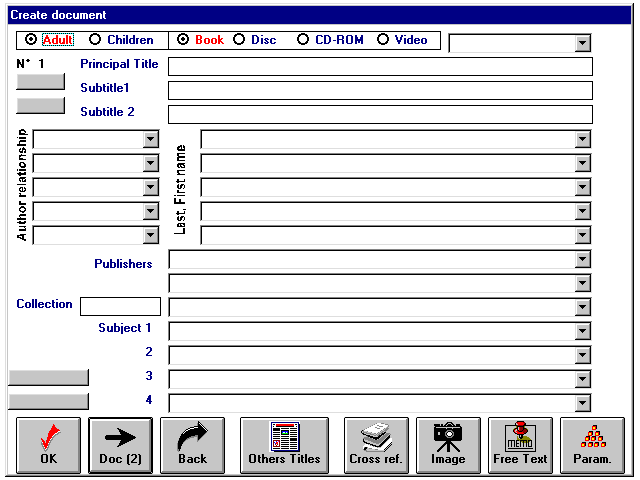Select the Children radio button

(96, 40)
